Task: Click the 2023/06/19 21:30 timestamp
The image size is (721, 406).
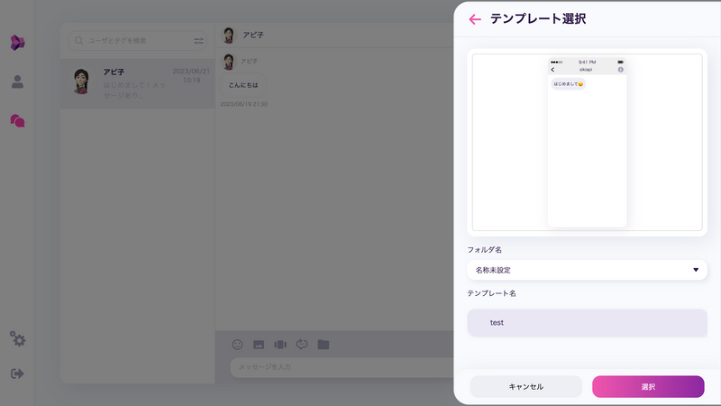Action: pyautogui.click(x=244, y=104)
